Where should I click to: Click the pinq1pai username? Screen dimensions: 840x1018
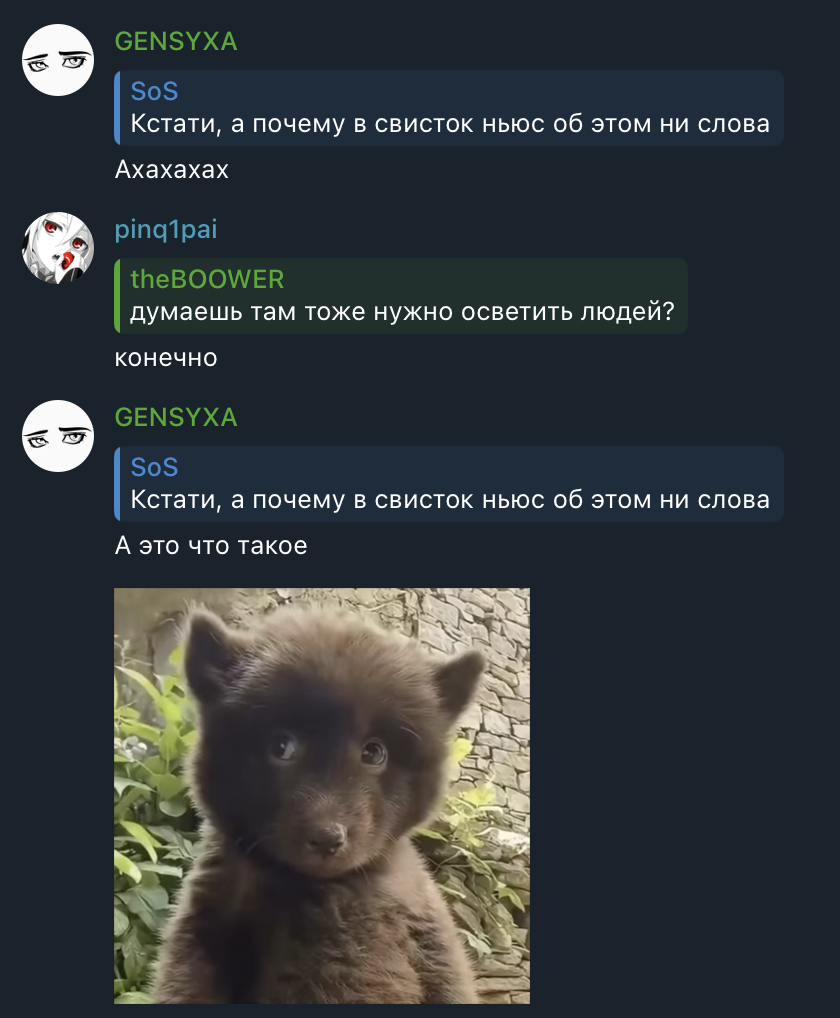(x=166, y=230)
